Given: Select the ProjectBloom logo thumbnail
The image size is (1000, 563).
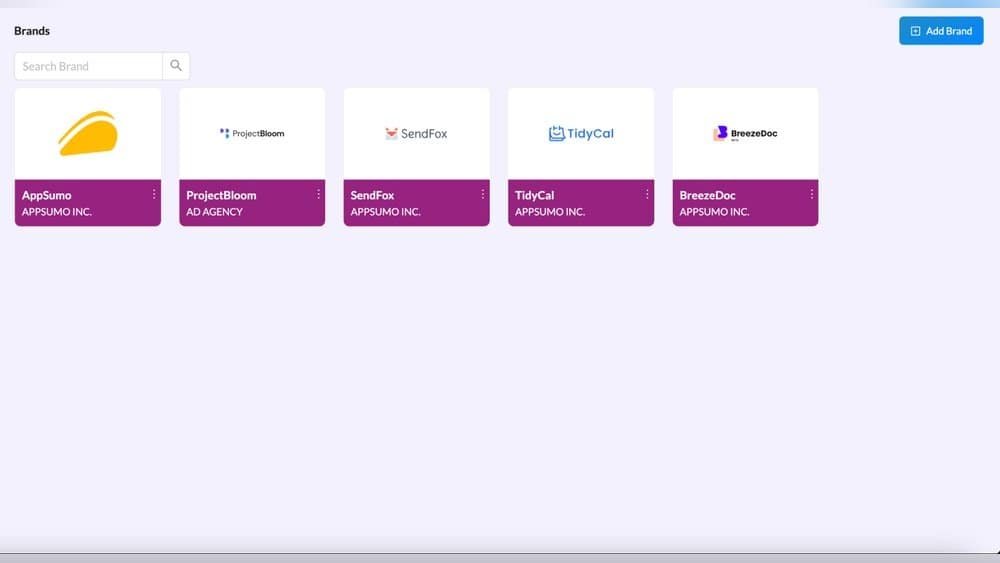Looking at the screenshot, I should tap(252, 133).
